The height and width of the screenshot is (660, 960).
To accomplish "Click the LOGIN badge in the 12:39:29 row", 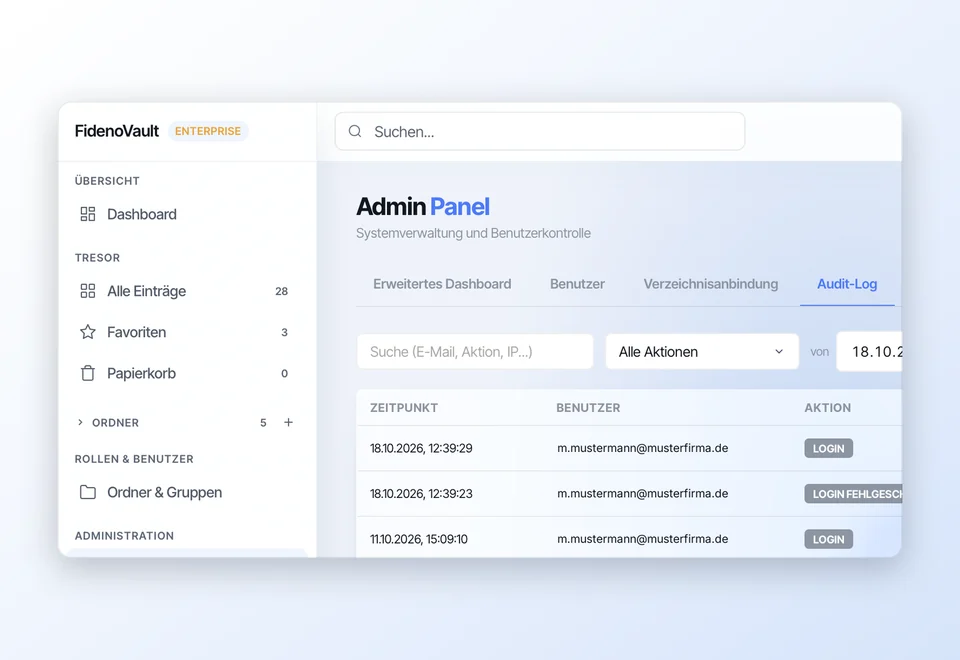I will tap(828, 448).
